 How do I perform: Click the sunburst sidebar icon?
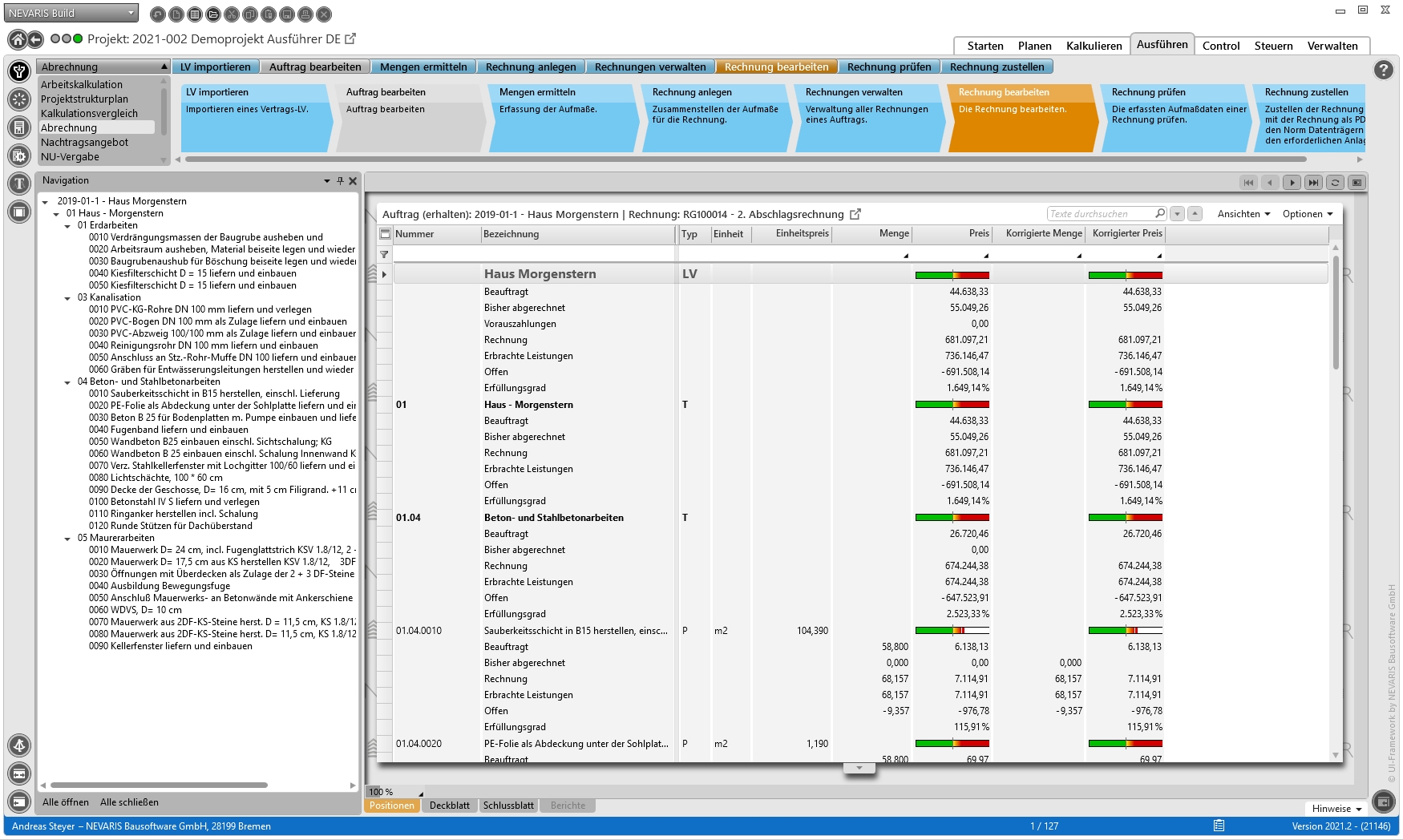[19, 99]
